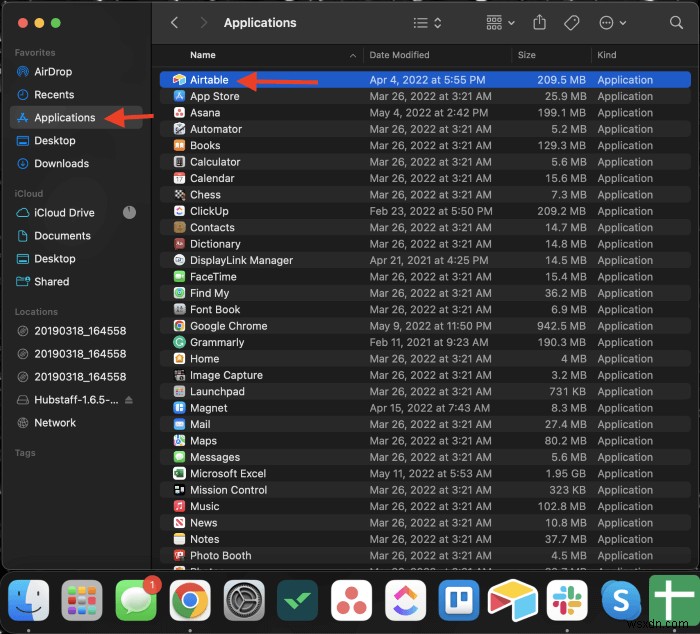Toggle the Name sort direction caret
Viewport: 700px width, 634px height.
point(353,55)
